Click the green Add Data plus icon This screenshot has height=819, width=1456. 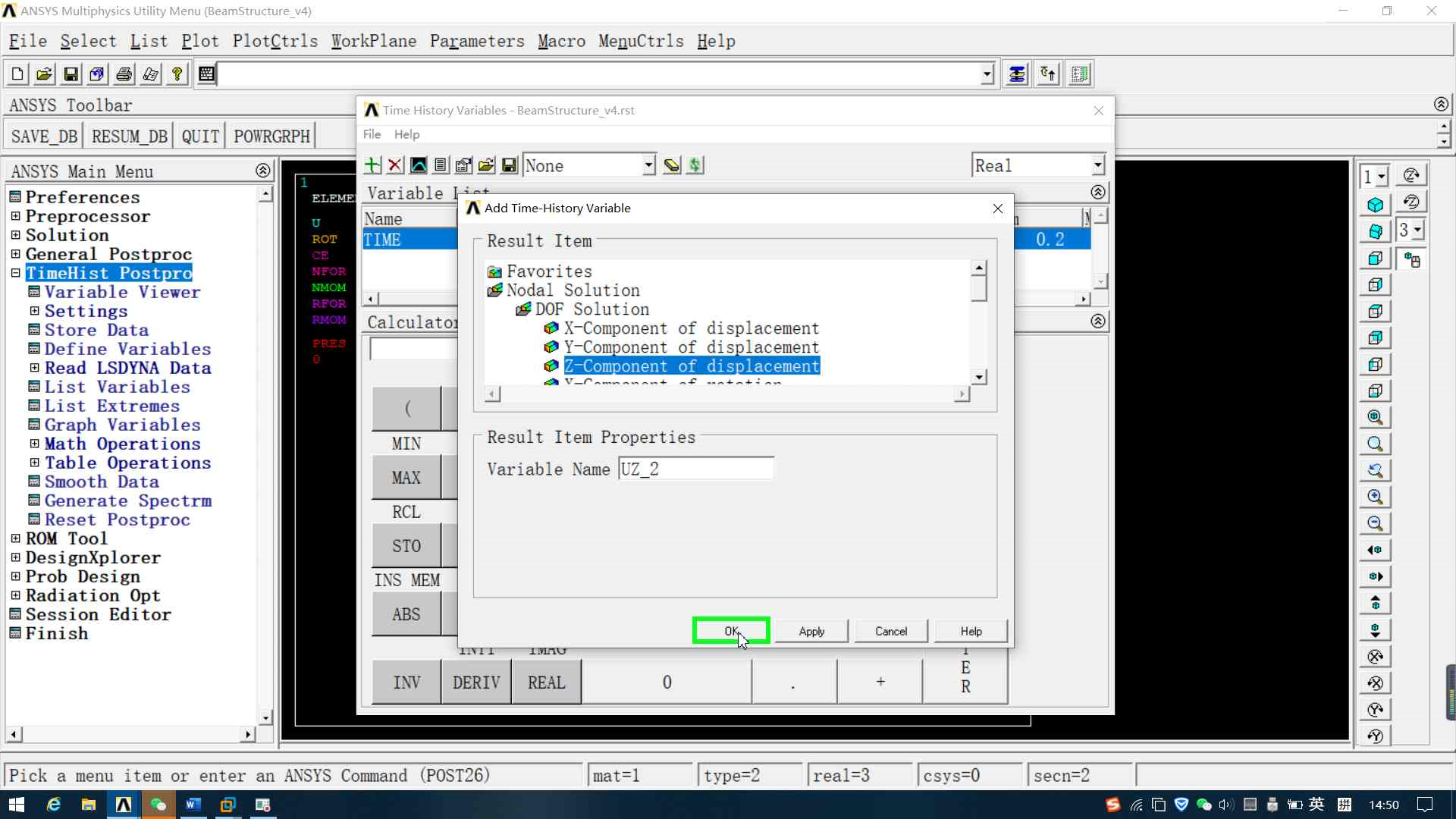[372, 165]
